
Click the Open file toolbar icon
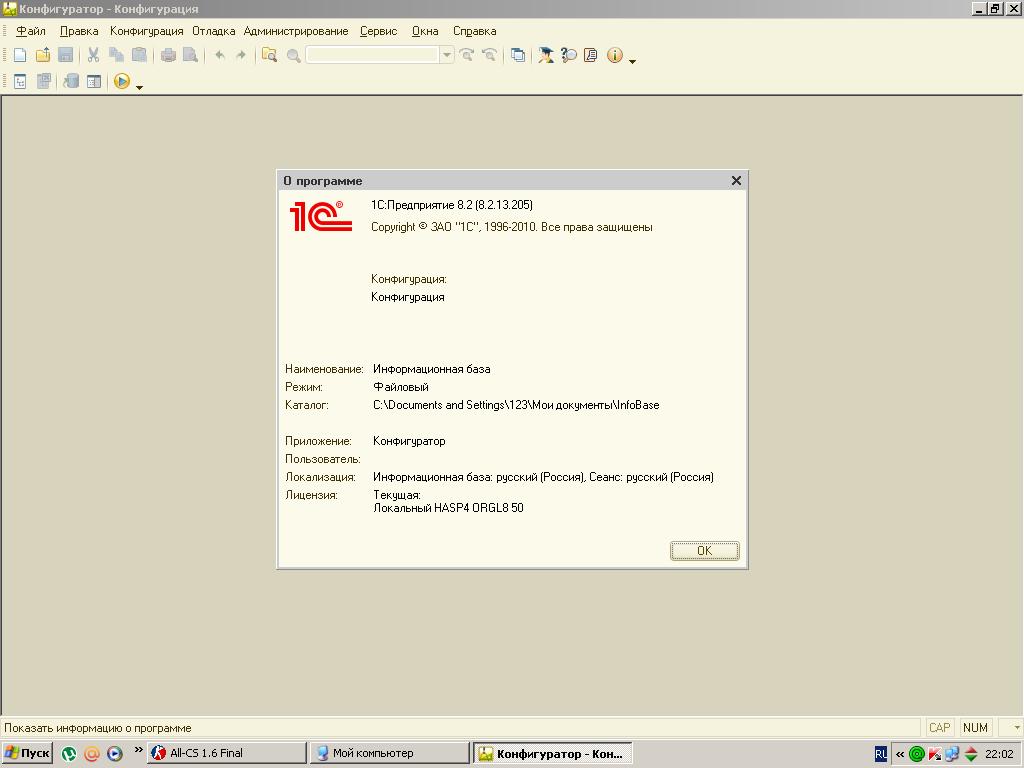tap(42, 56)
